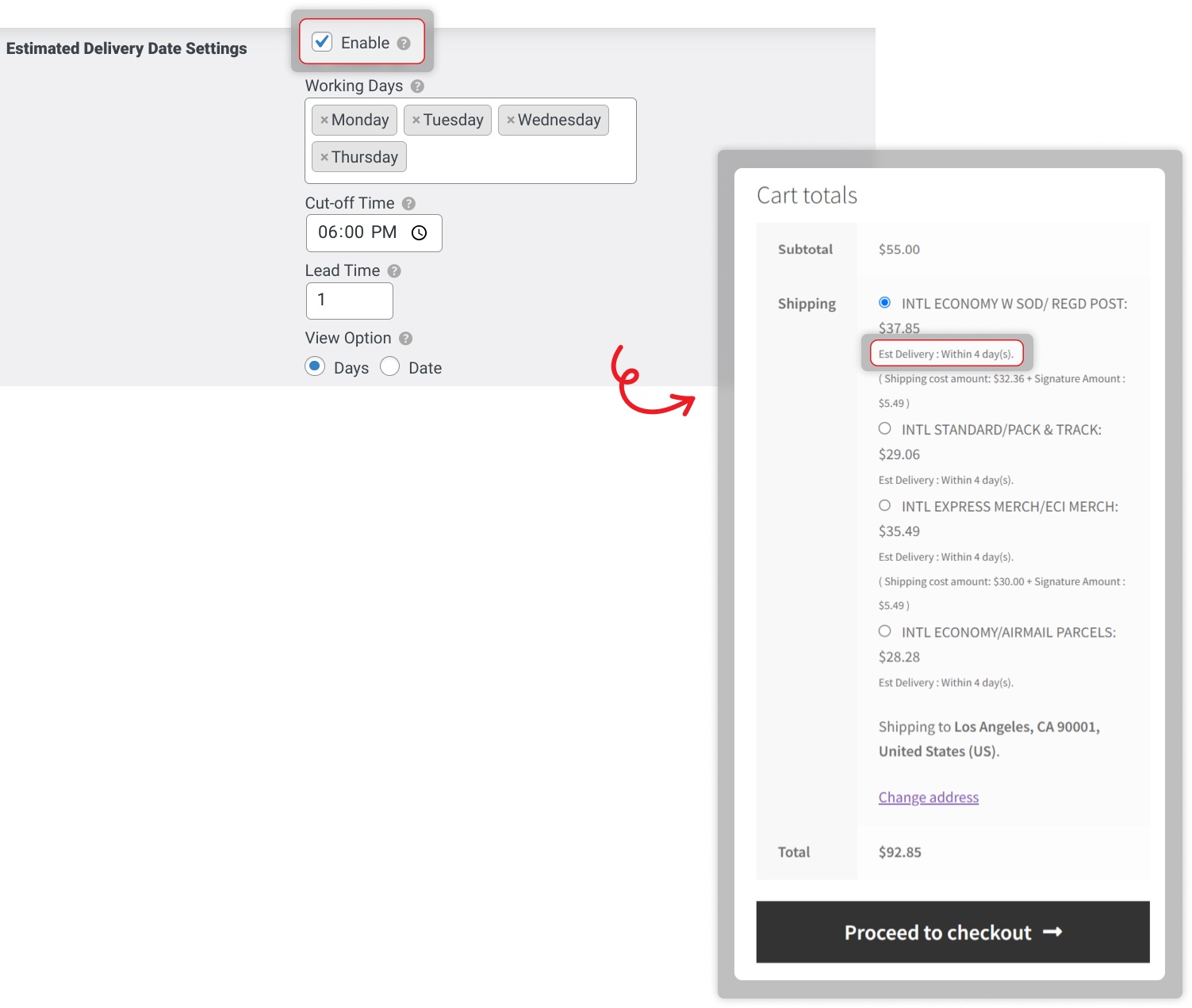Click the Working Days help icon
The image size is (1192, 1008).
tap(418, 86)
